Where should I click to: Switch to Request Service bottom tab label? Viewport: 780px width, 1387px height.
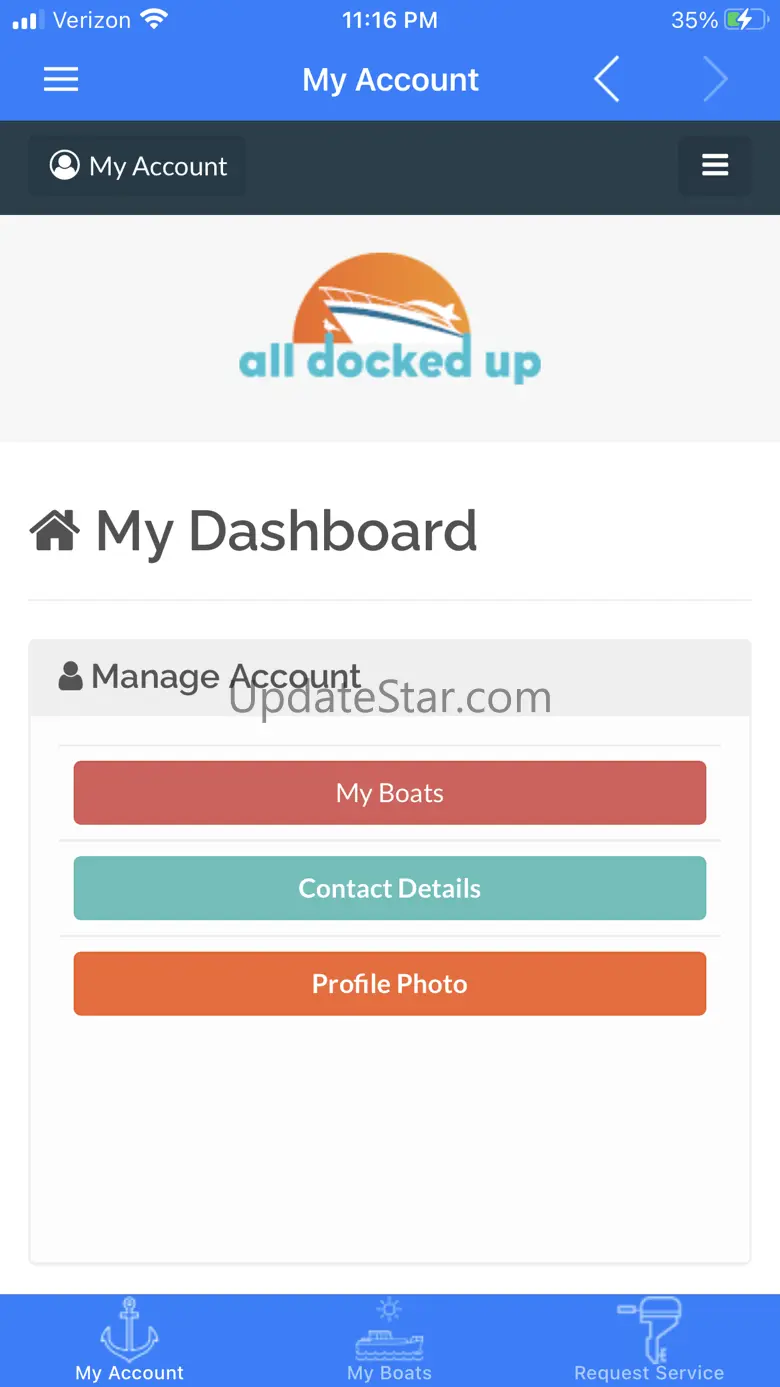649,1373
